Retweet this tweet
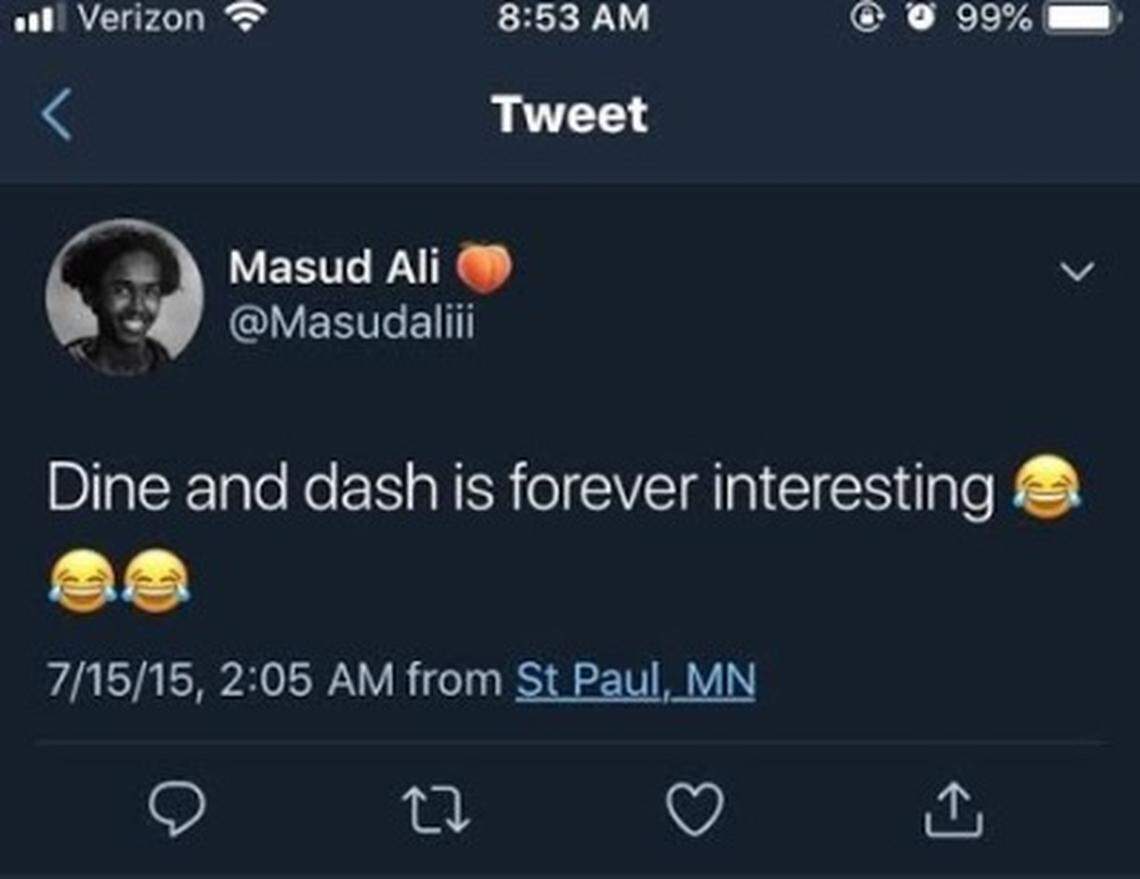Screen dimensions: 1140x879 [436, 808]
